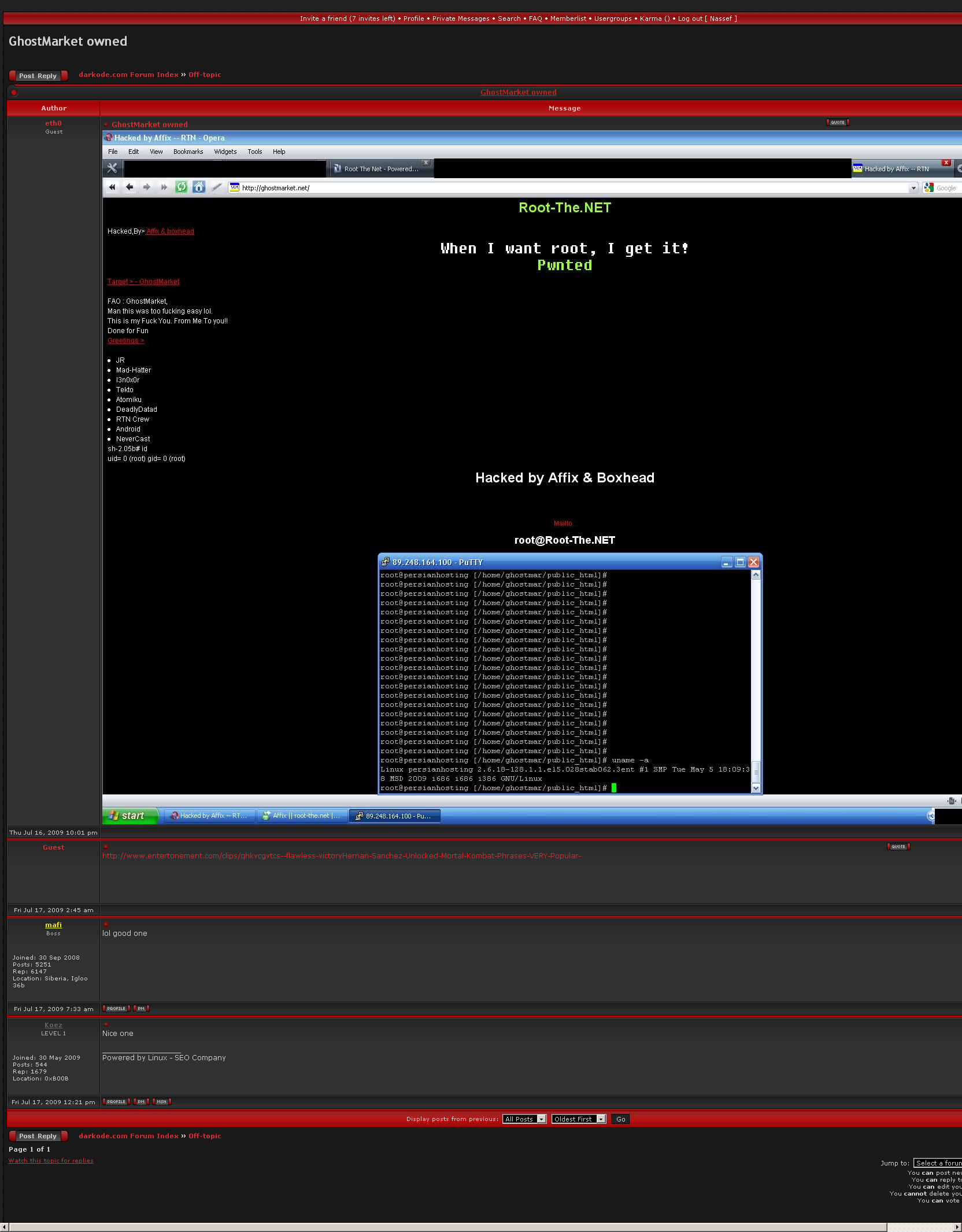The width and height of the screenshot is (962, 1232).
Task: Click Watch this topic for replies
Action: coord(51,1161)
